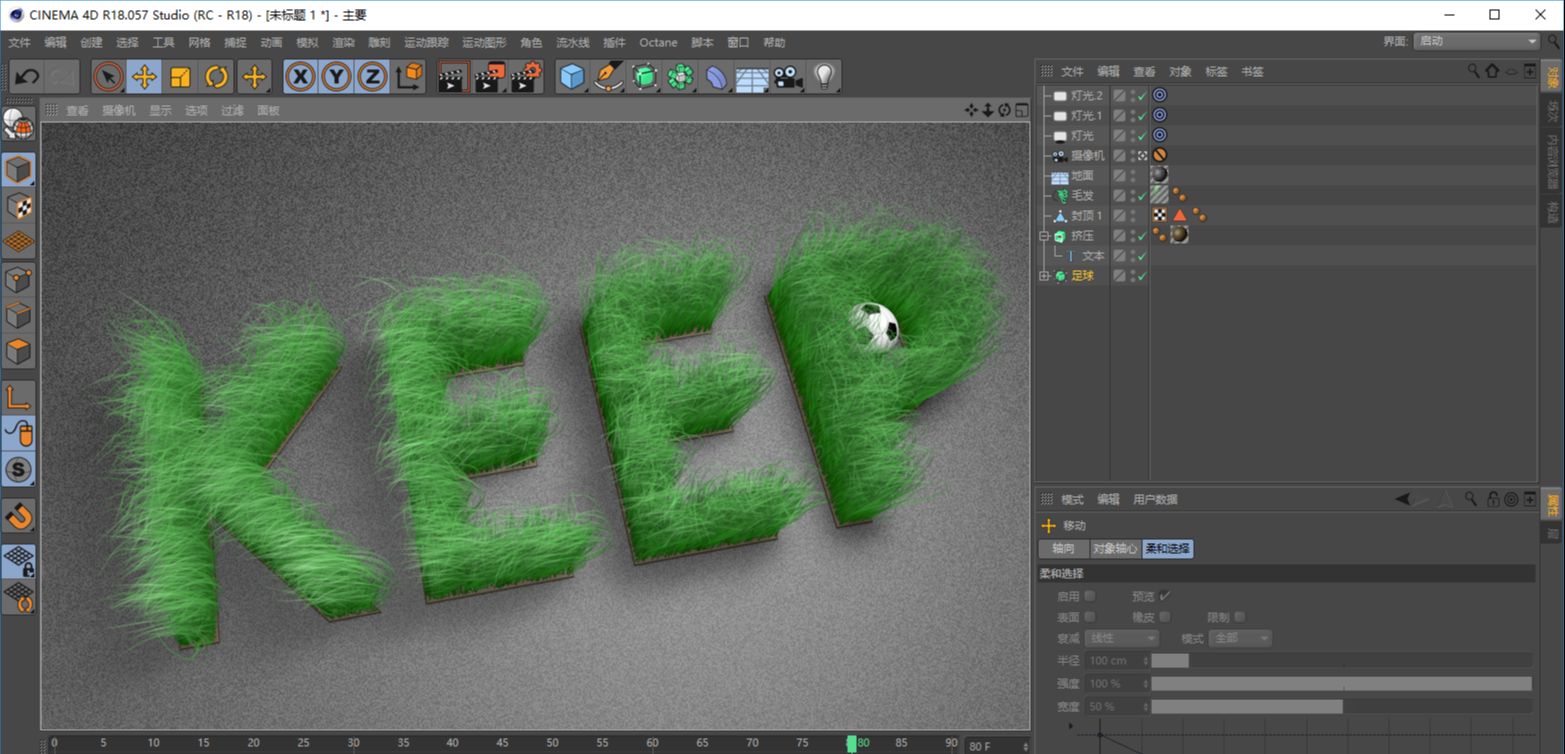Viewport: 1565px width, 754px height.
Task: Enable the 限制 checkbox
Action: tap(1240, 617)
